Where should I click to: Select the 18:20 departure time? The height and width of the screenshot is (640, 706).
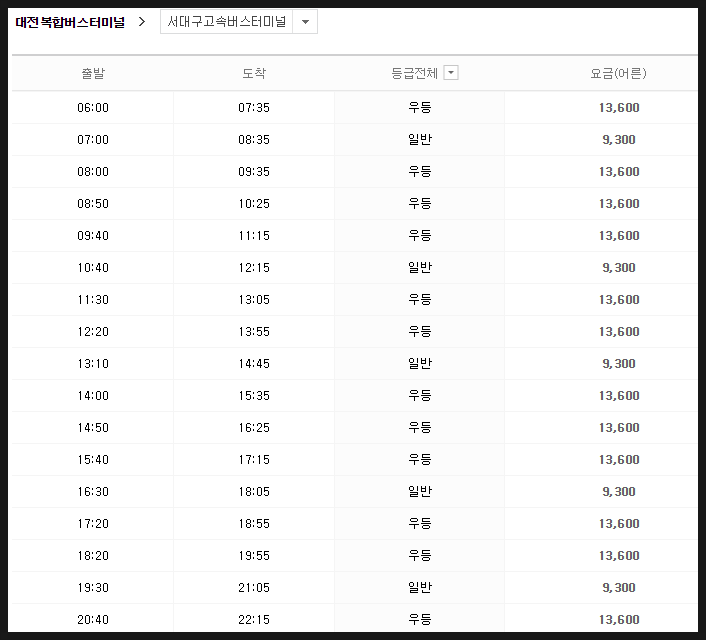click(93, 555)
